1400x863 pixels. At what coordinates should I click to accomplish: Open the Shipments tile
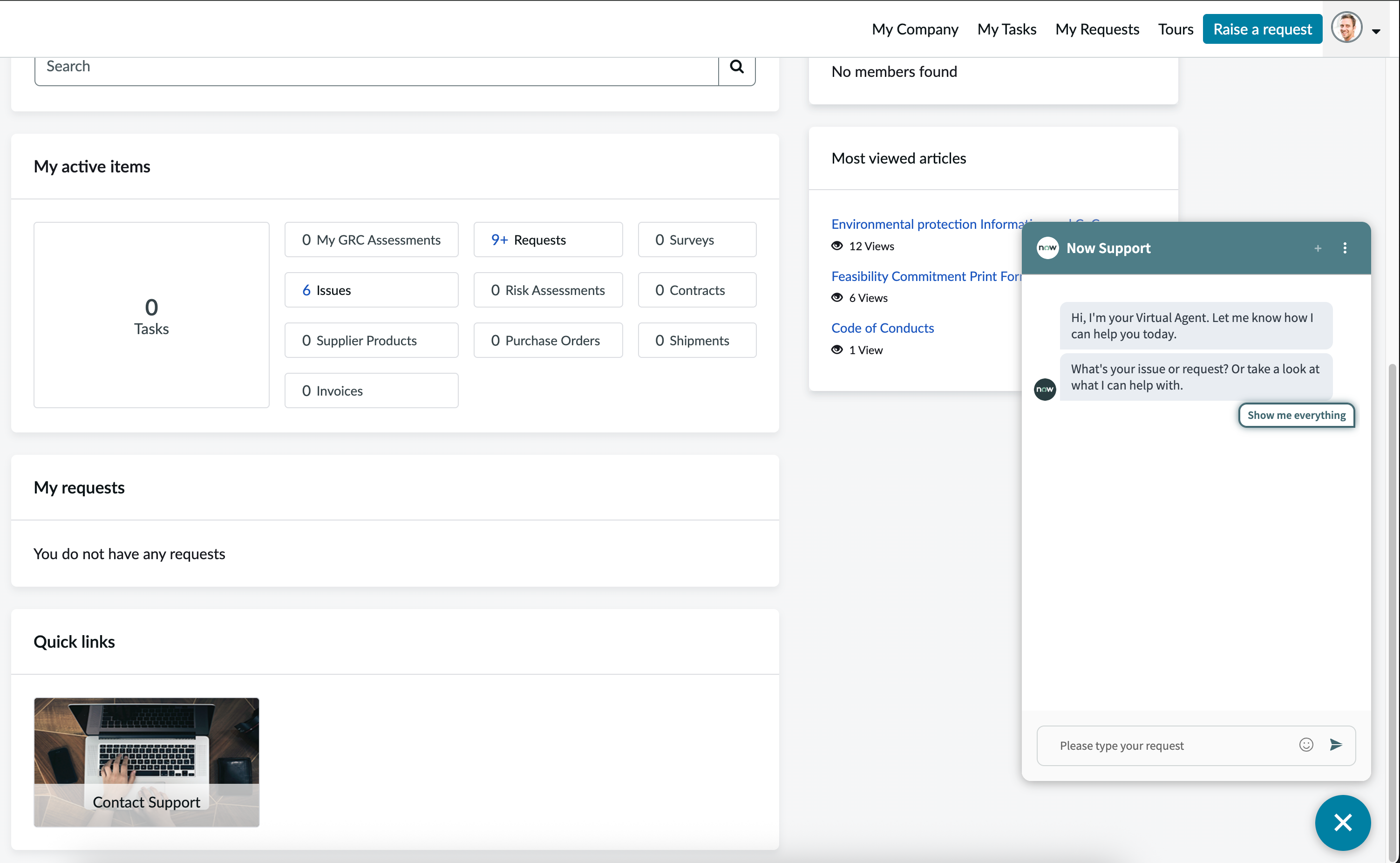[697, 340]
